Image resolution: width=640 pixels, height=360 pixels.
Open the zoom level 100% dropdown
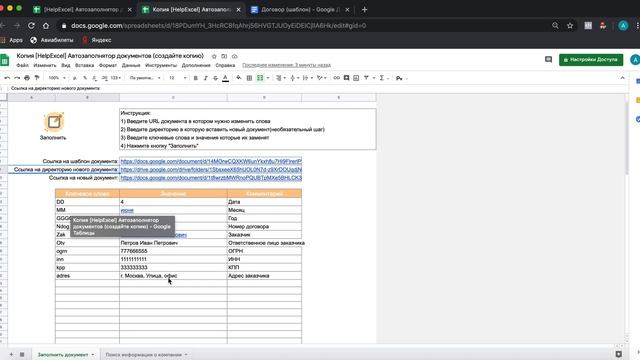[57, 78]
